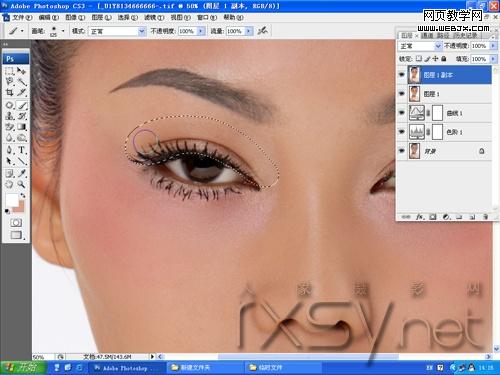Open Layers panel 填充 arrow
This screenshot has width=500, height=375.
493,59
